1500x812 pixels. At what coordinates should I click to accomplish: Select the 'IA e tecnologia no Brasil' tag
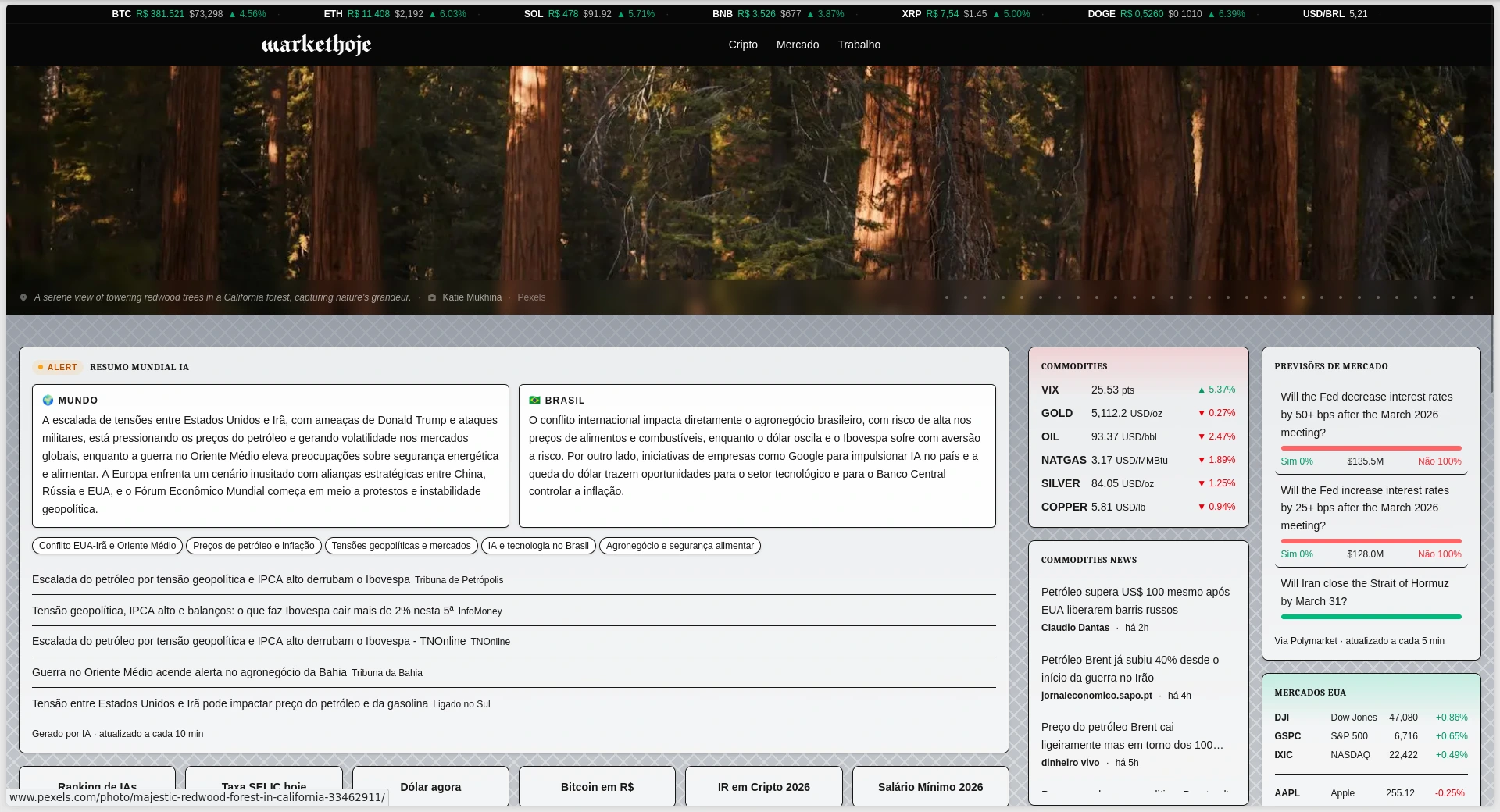(538, 546)
